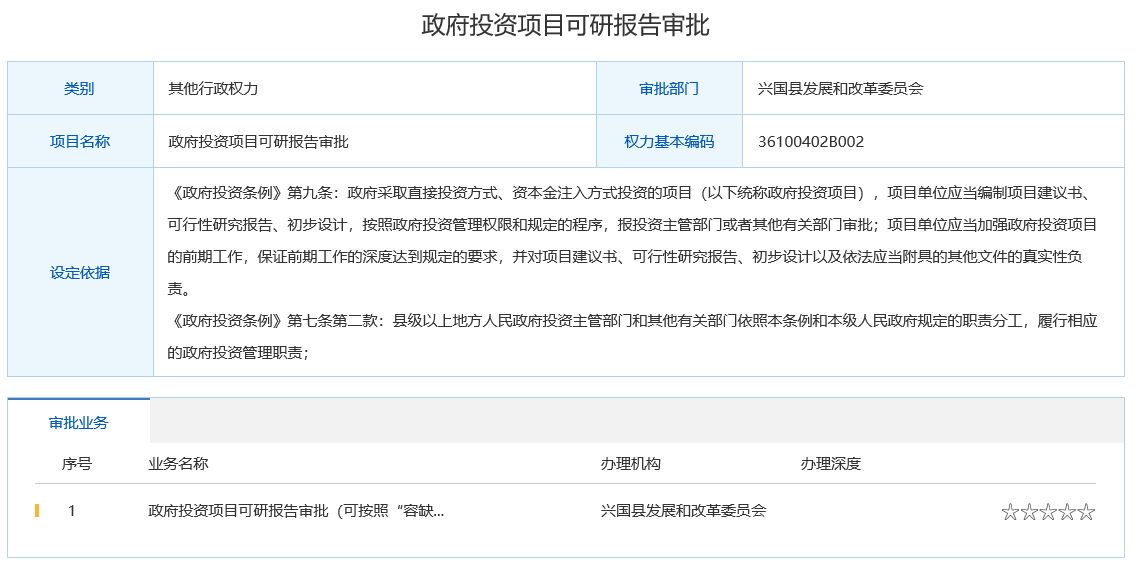This screenshot has width=1134, height=563.
Task: Click 兴国县发展和改革委员会 in the 审批部门 row
Action: pyautogui.click(x=840, y=88)
